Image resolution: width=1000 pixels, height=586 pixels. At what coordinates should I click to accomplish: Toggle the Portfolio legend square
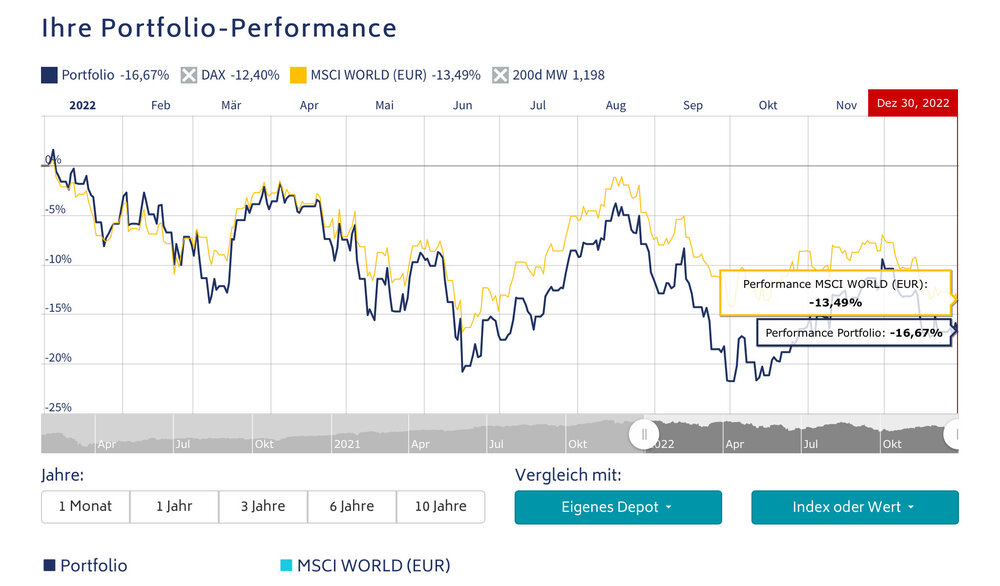point(49,75)
